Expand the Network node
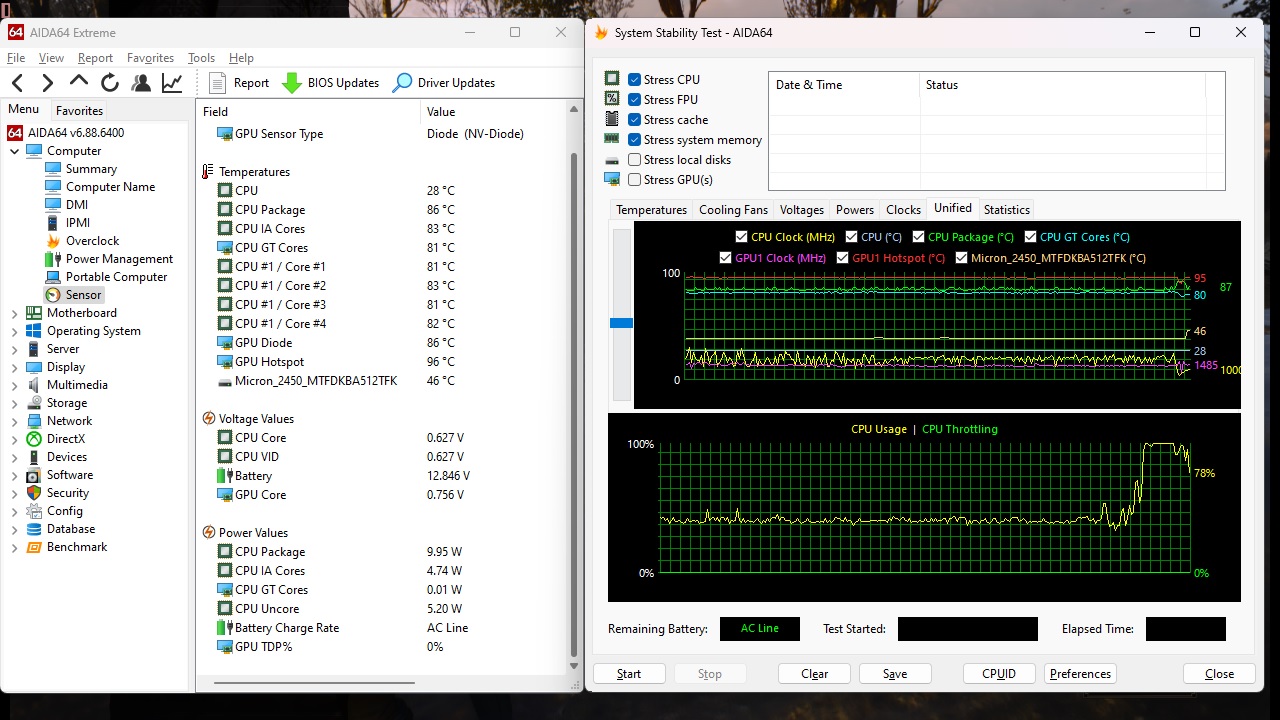Screen dimensions: 1280x720 click(x=14, y=421)
